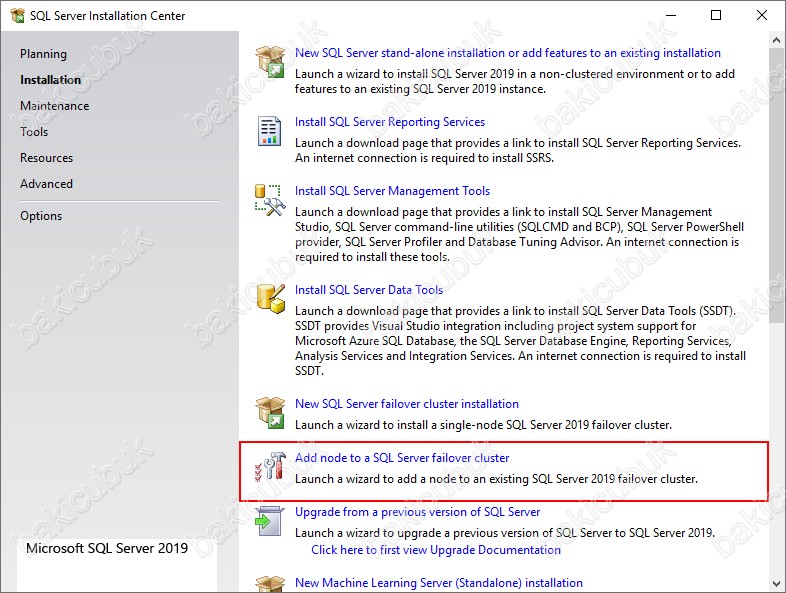Viewport: 786px width, 593px height.
Task: Open Install SQL Server Data Tools link
Action: tap(369, 290)
